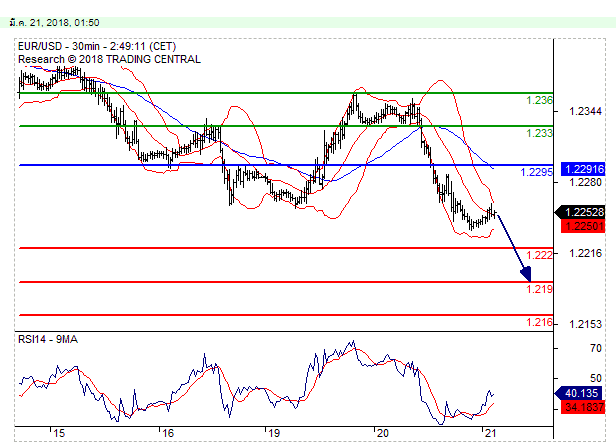Click the date header 'มี.ค. 21, 2018, 01:50'

55,23
